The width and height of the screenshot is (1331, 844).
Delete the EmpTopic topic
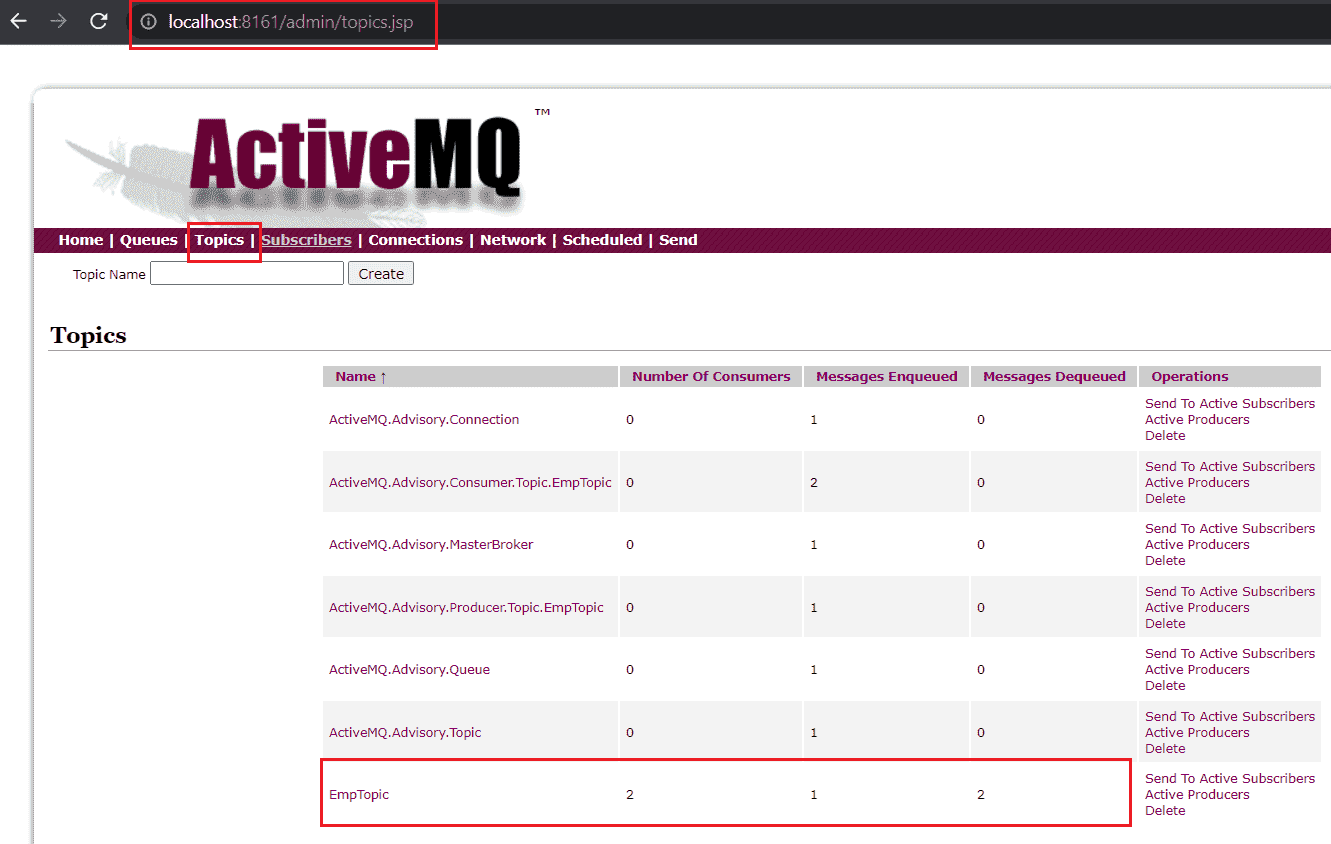(x=1165, y=811)
